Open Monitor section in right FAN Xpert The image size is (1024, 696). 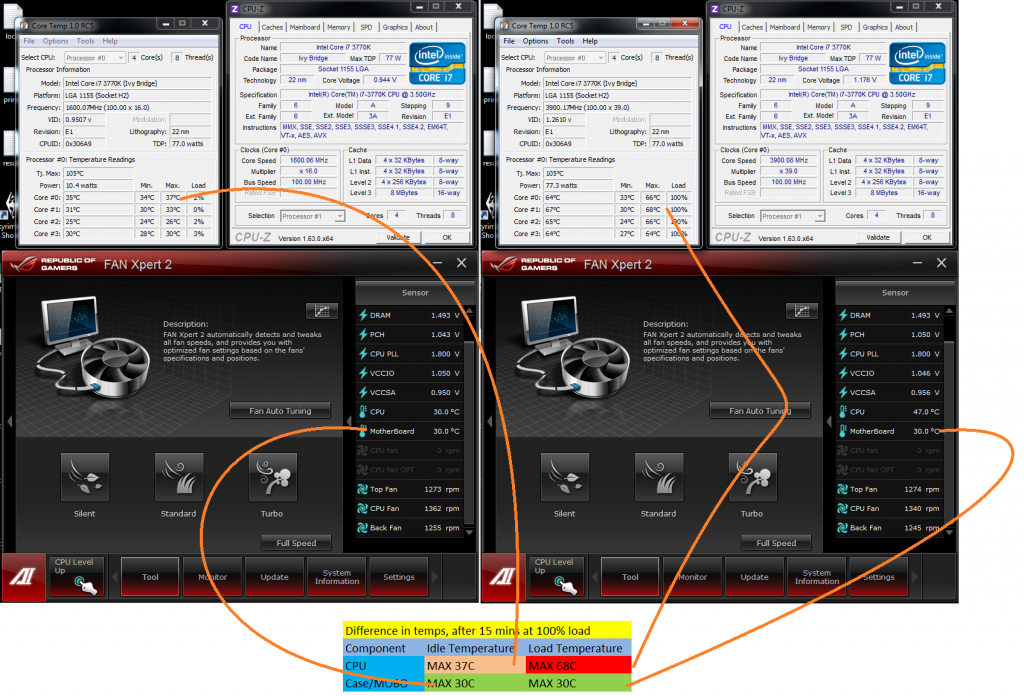[x=692, y=577]
